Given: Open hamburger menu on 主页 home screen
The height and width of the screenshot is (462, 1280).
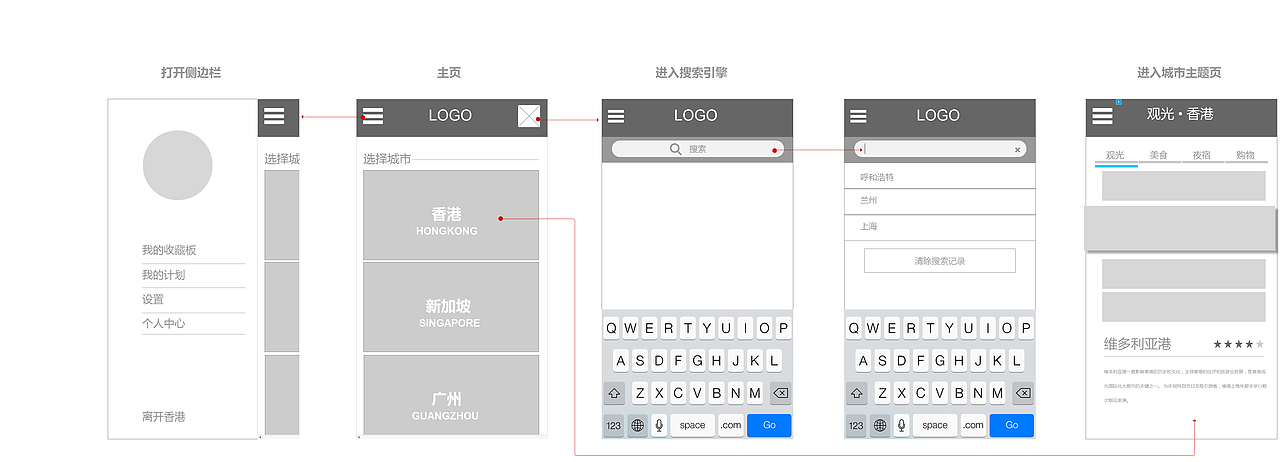Looking at the screenshot, I should 373,116.
